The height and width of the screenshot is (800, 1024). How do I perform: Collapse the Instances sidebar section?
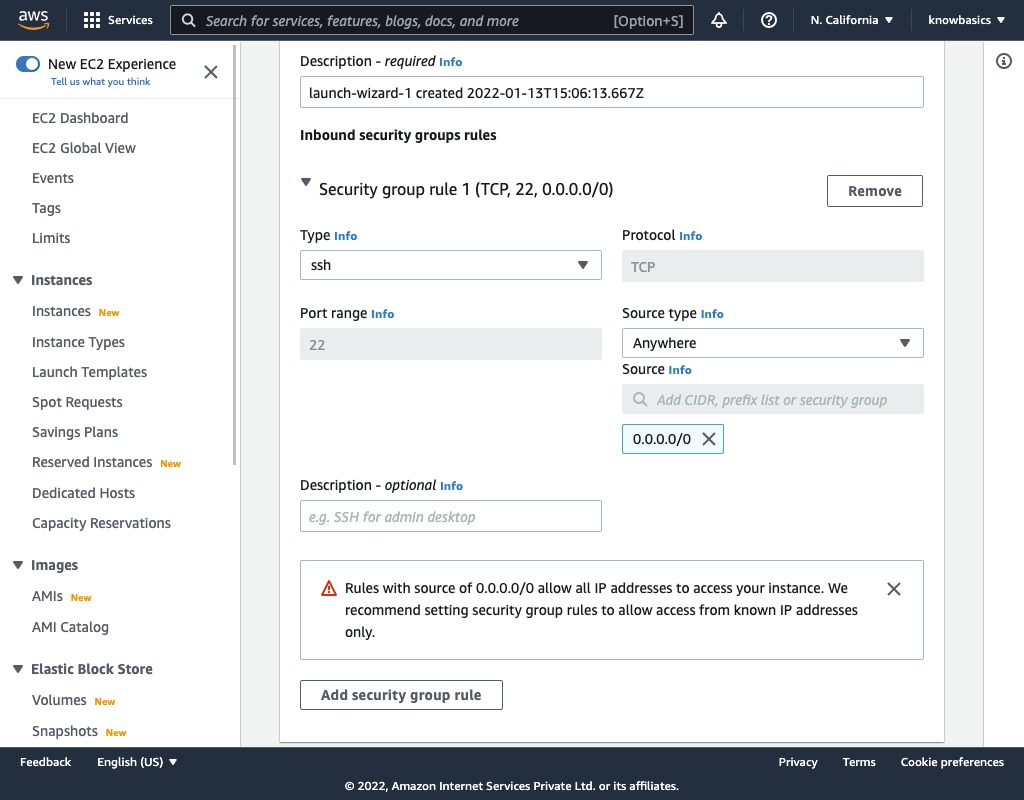(x=18, y=280)
